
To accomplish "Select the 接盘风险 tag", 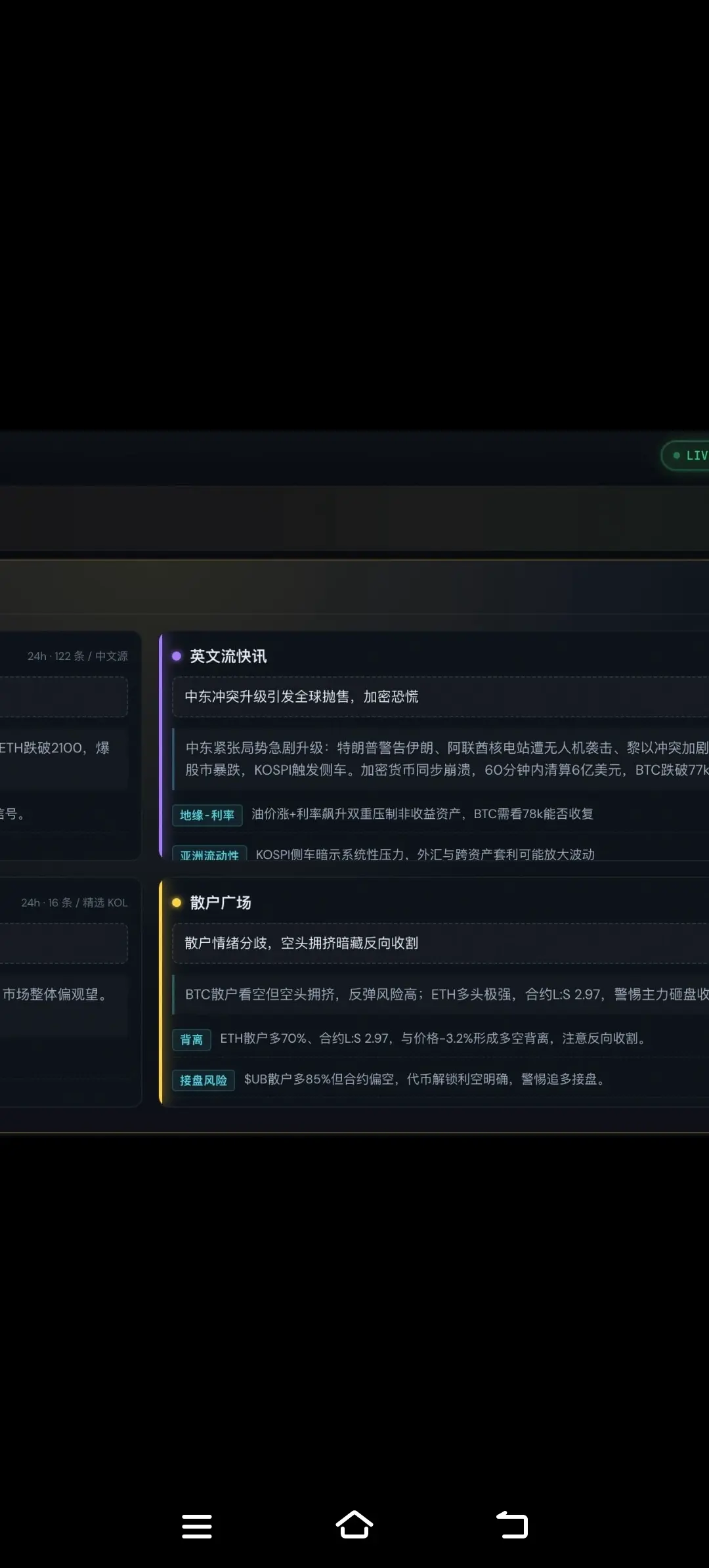I will (x=204, y=1080).
